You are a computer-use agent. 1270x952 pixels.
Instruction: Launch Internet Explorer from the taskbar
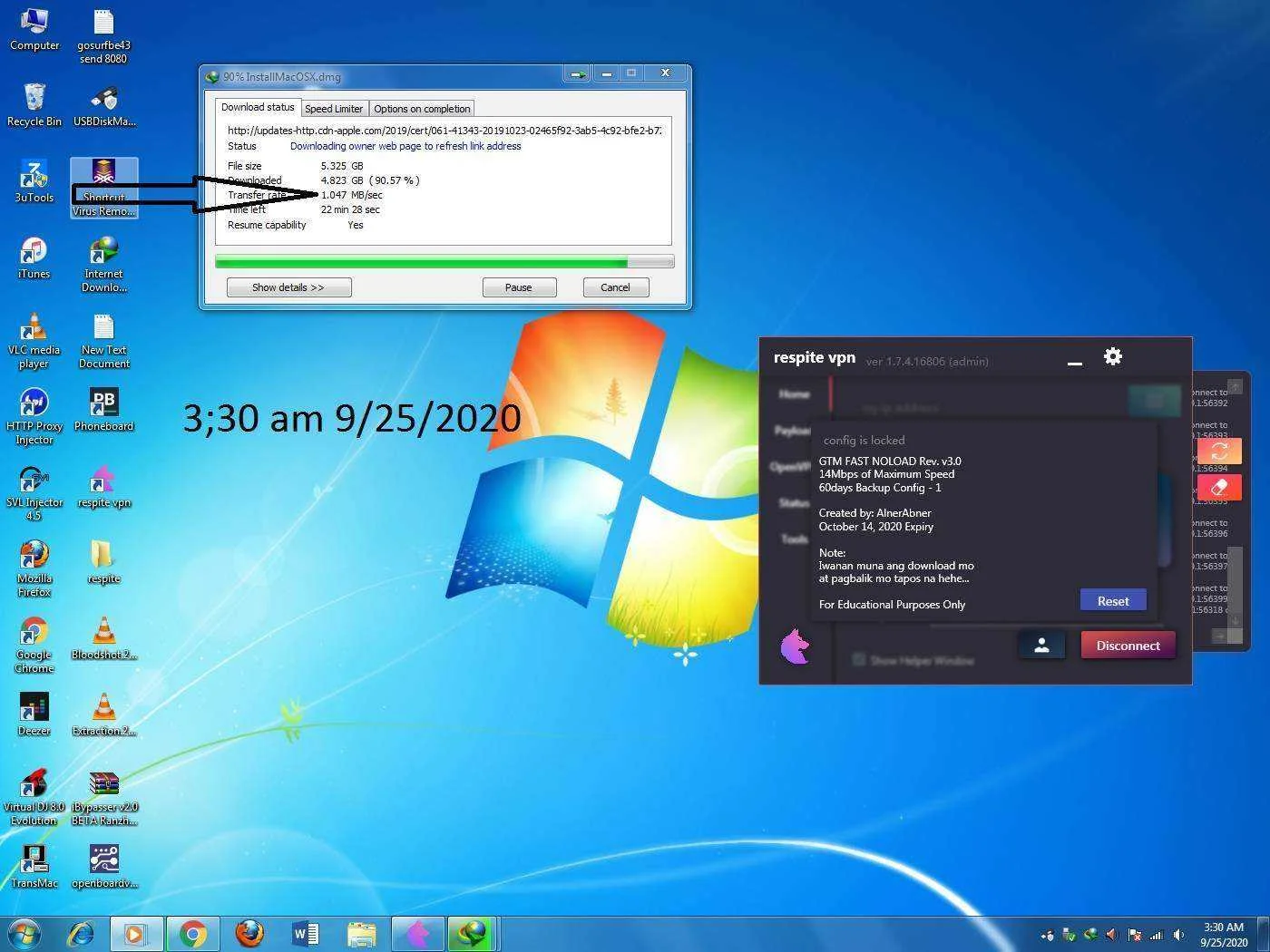[x=82, y=933]
